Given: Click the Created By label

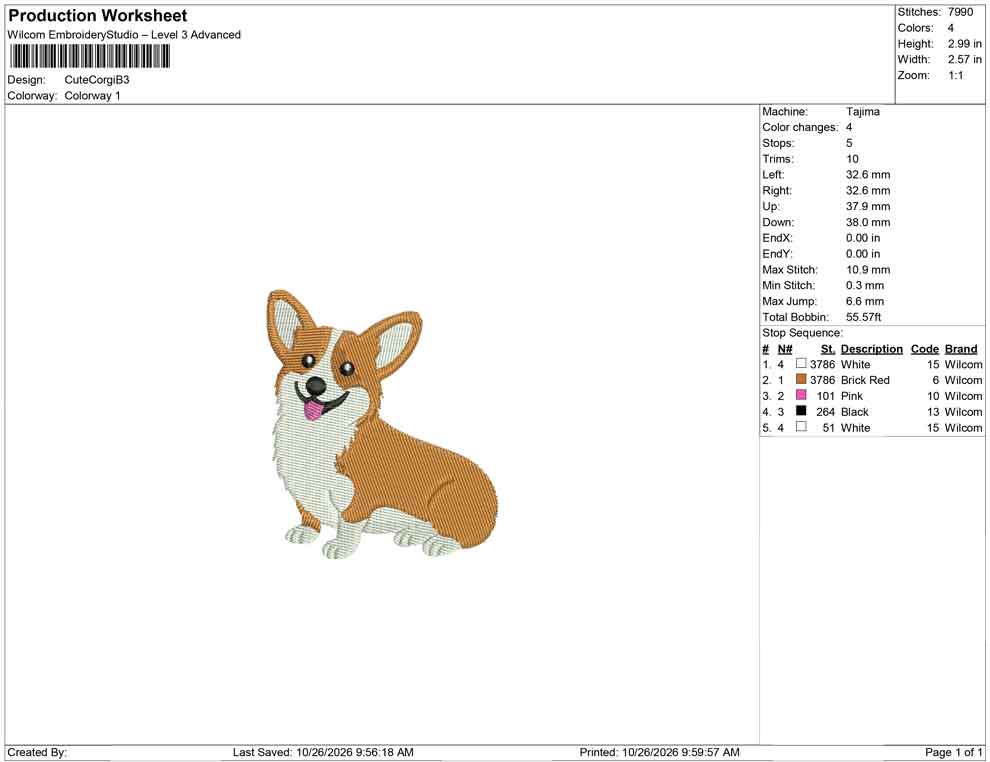Looking at the screenshot, I should click(x=37, y=752).
